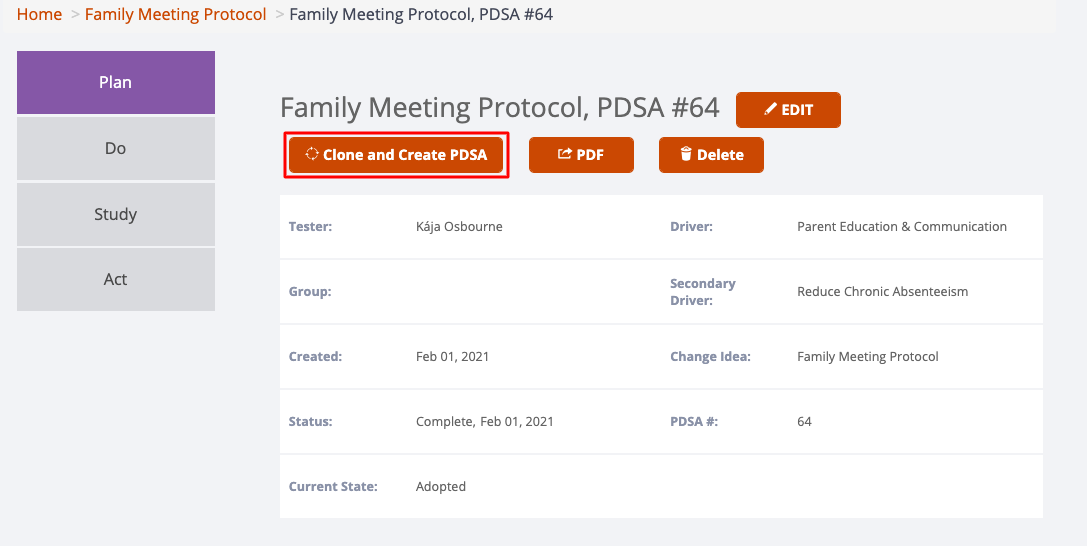This screenshot has height=546, width=1087.
Task: Click the current breadcrumb ending in PDSA #64
Action: point(421,15)
